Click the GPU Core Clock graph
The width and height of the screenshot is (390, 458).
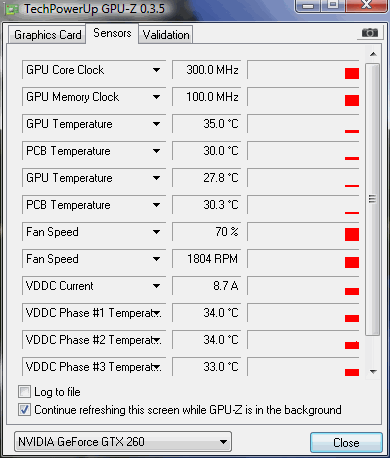[303, 70]
